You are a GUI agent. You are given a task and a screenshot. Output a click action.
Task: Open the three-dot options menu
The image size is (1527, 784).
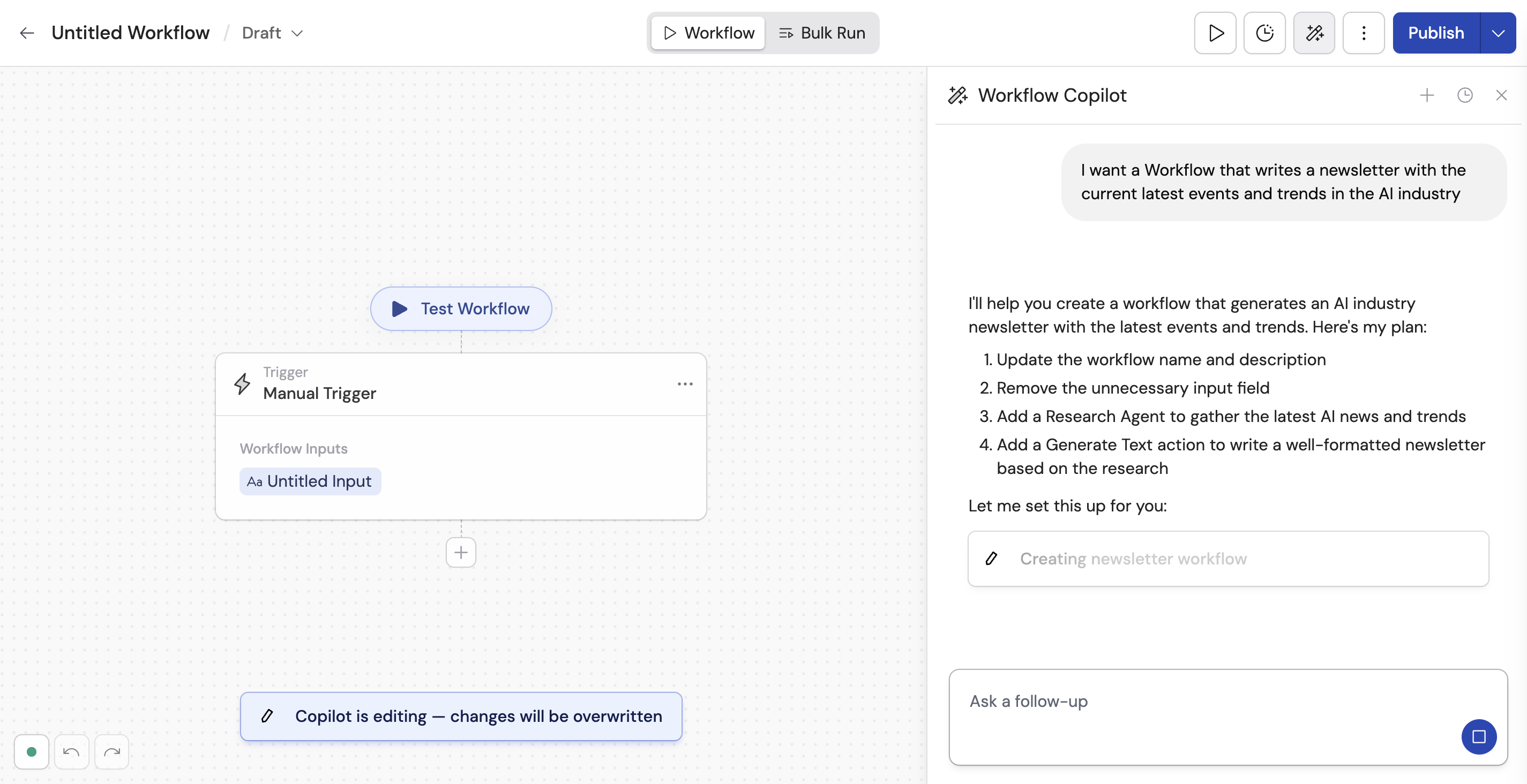pyautogui.click(x=1364, y=33)
